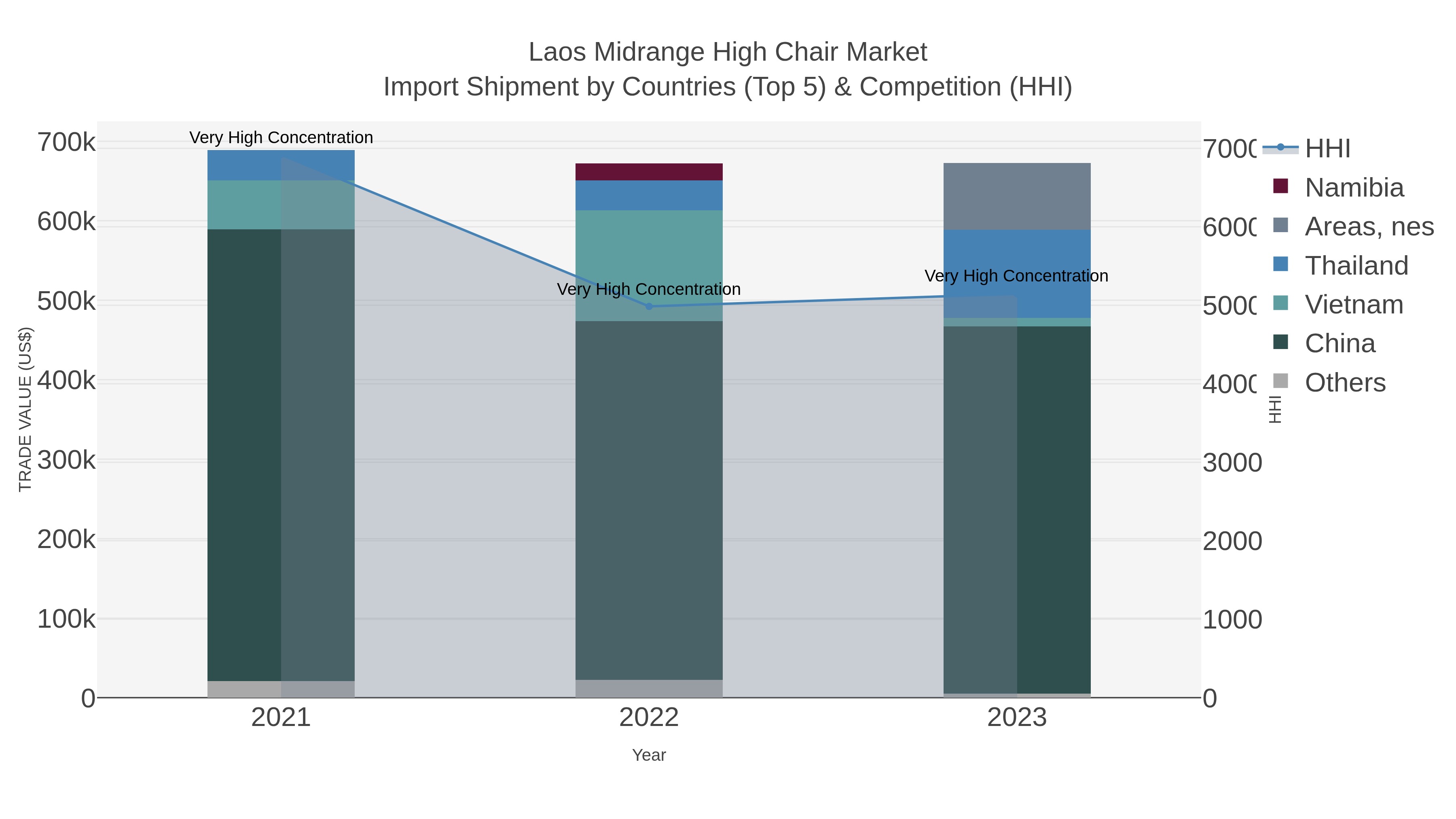
Task: Click the 'Very High Concentration' label above 2022
Action: pos(649,289)
